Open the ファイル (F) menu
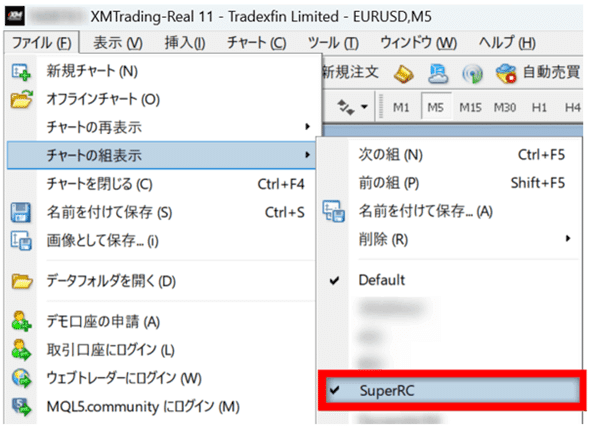591x427 pixels. (x=41, y=43)
